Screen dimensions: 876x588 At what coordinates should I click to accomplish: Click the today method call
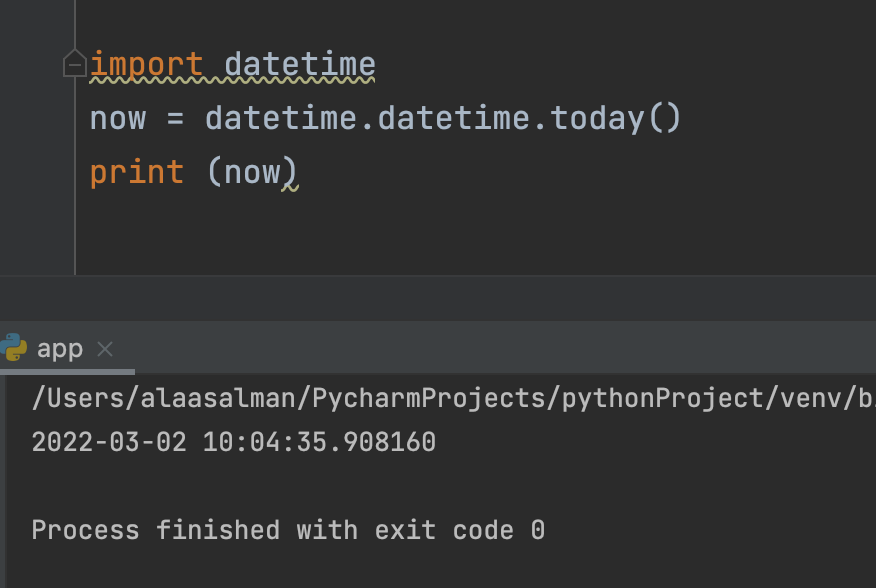[597, 118]
